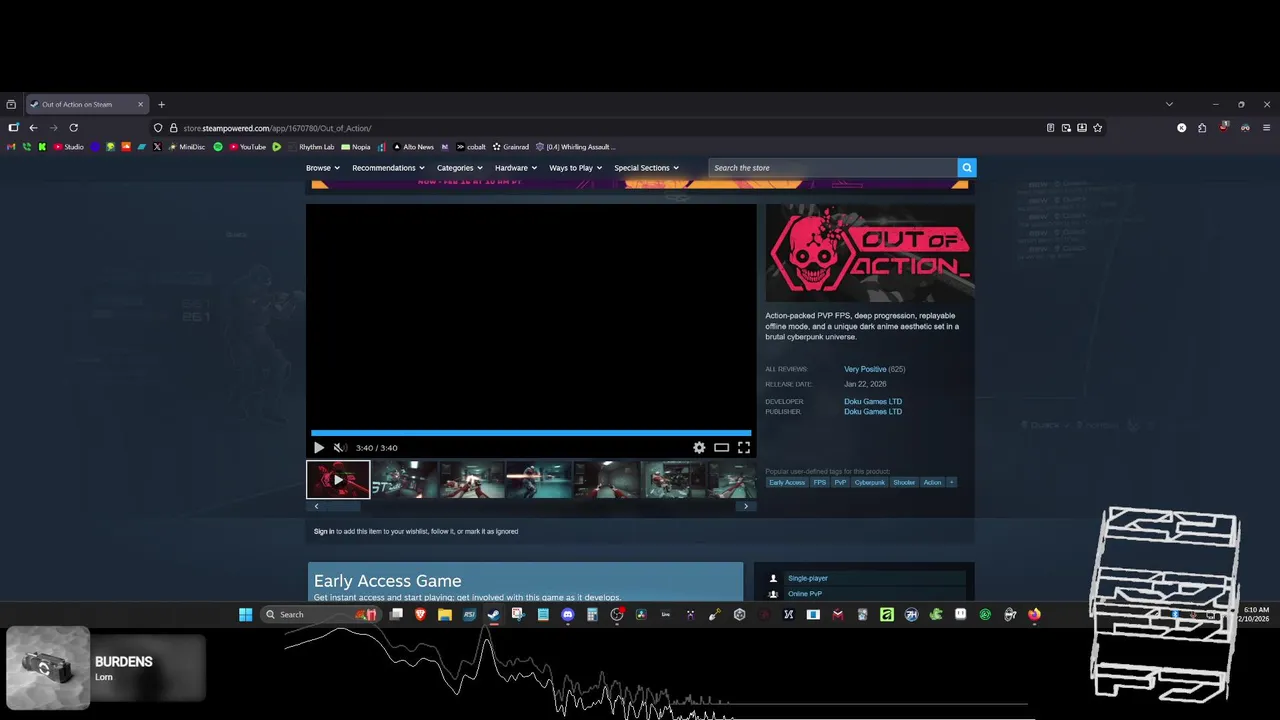Image resolution: width=1280 pixels, height=720 pixels.
Task: Unmute the trailer video volume
Action: click(x=339, y=448)
